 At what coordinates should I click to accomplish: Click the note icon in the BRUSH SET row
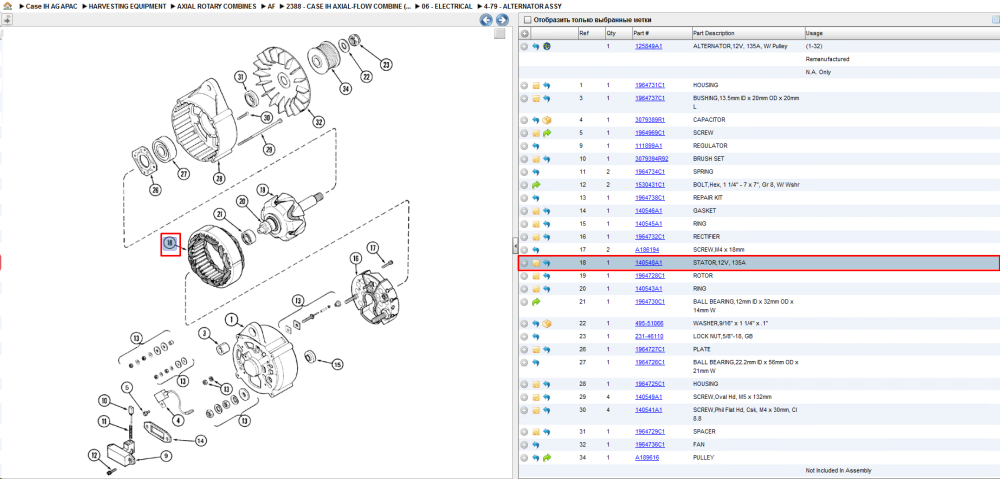(536, 159)
